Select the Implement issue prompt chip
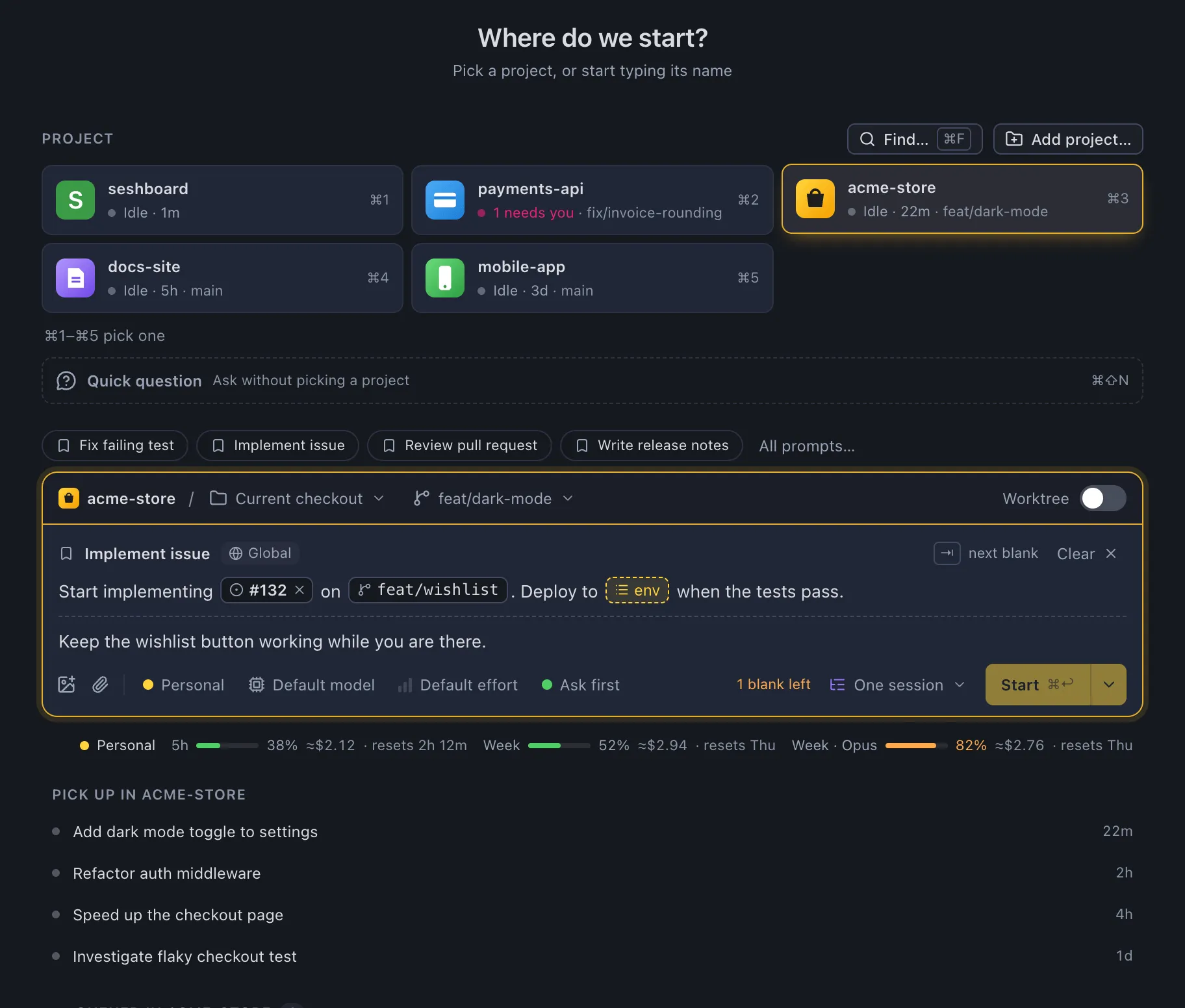This screenshot has height=1008, width=1185. 277,446
